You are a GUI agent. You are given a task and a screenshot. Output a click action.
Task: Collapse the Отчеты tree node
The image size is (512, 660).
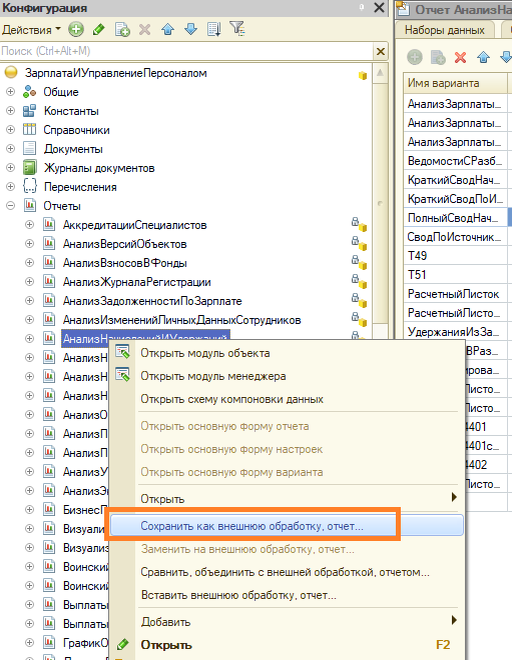coord(11,206)
